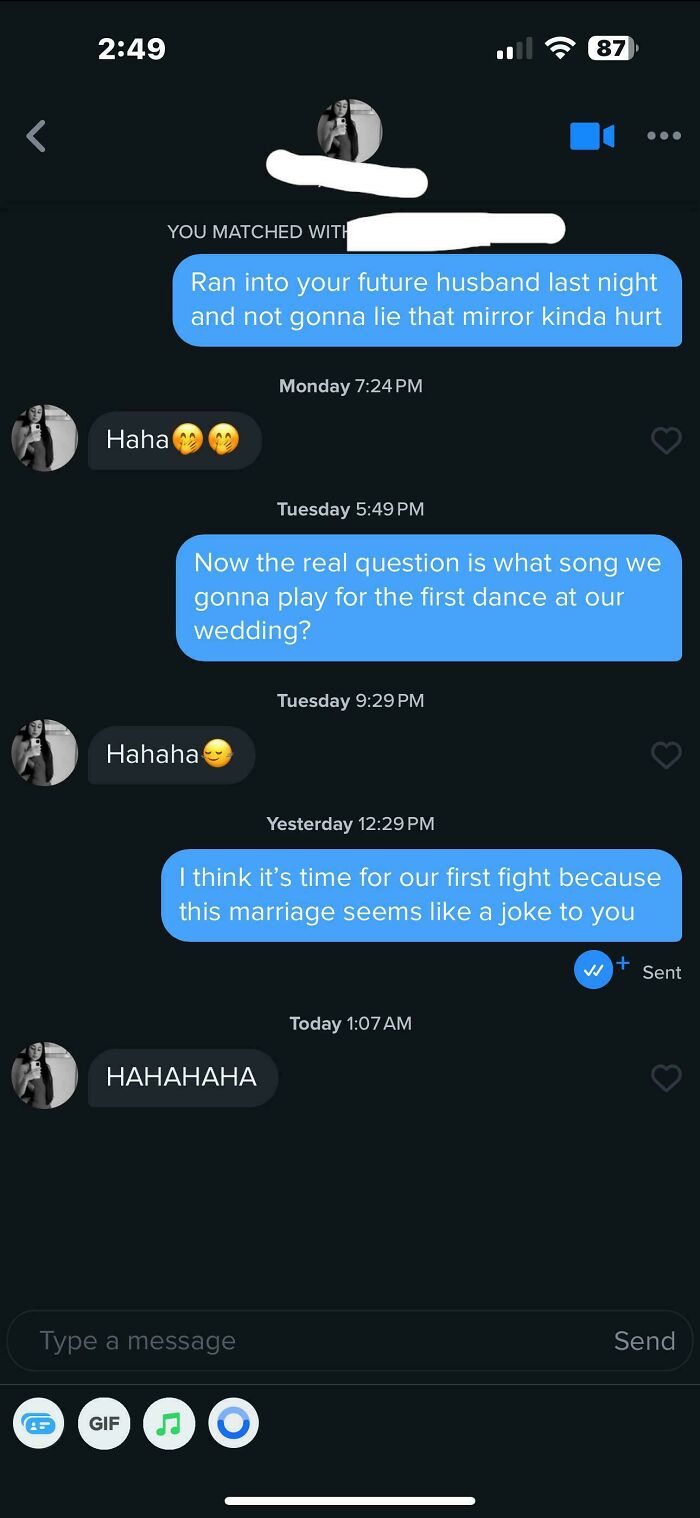
Task: Like the "HAHAHAHA" message with the heart
Action: pyautogui.click(x=666, y=1078)
